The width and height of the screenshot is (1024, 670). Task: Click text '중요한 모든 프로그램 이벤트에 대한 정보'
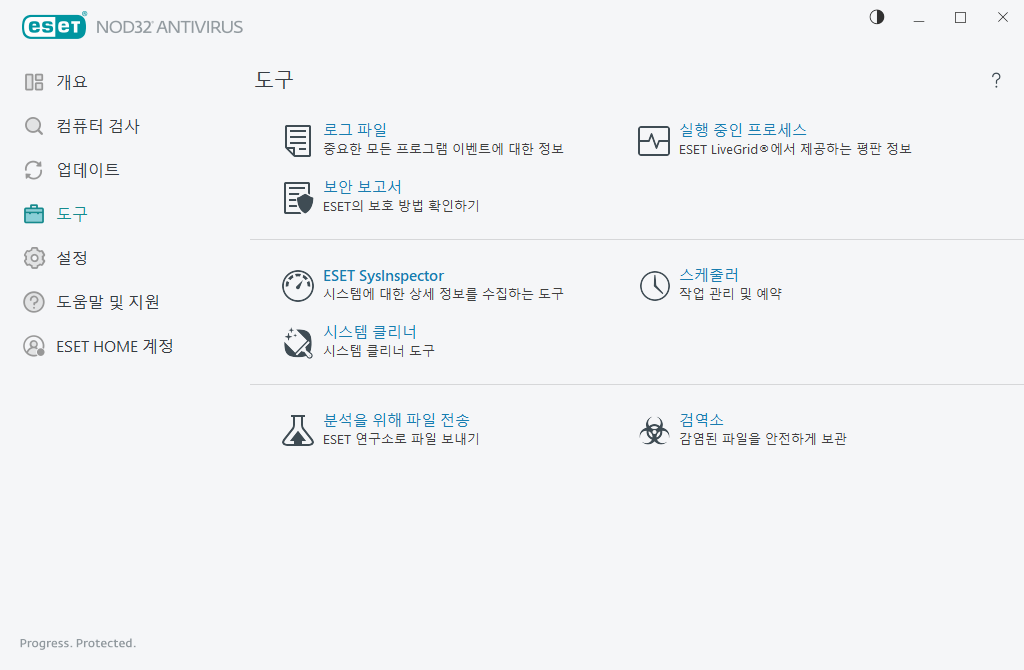pos(443,149)
